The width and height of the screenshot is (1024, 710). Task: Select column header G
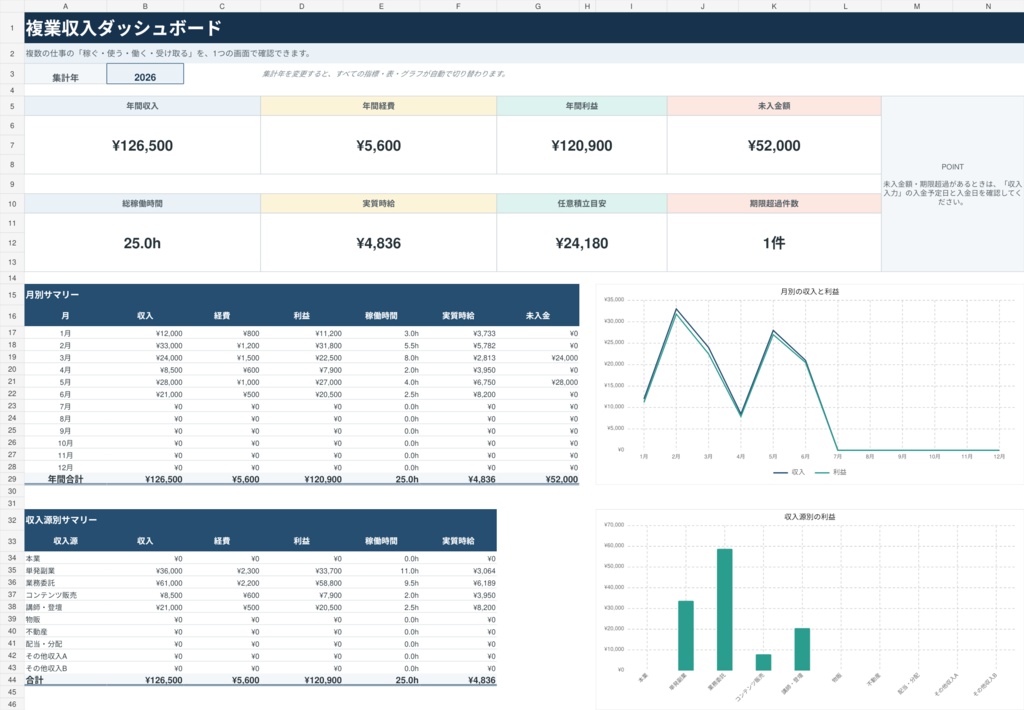[537, 6]
